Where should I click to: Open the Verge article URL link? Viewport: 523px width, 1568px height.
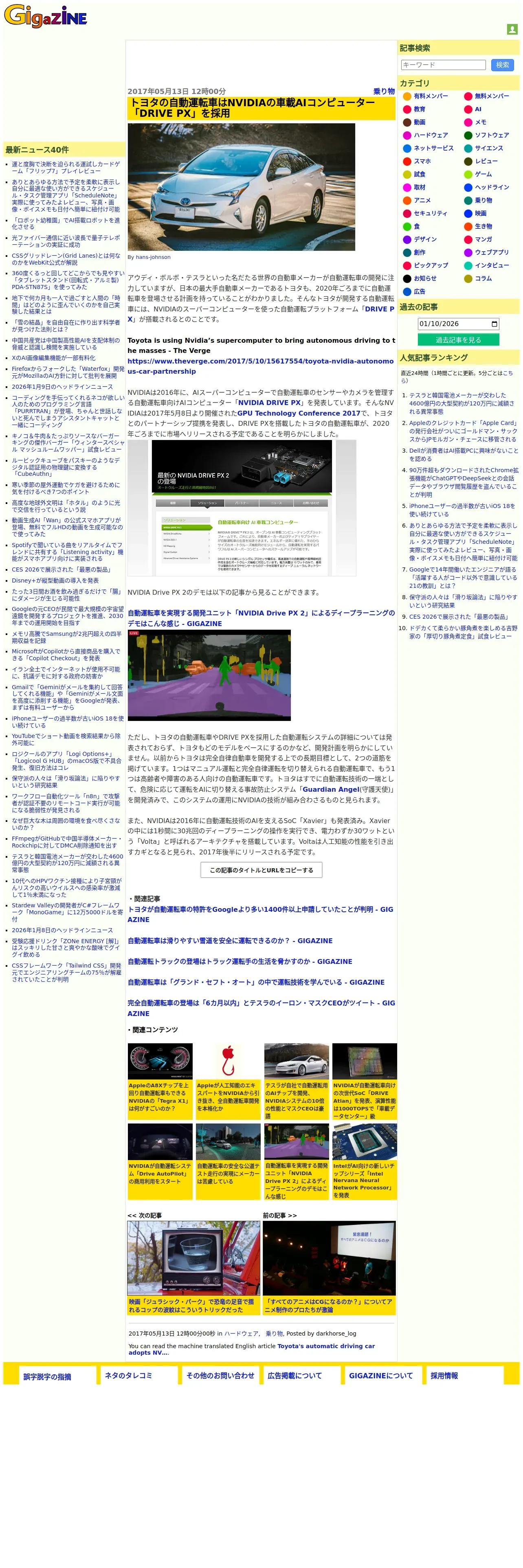(261, 366)
